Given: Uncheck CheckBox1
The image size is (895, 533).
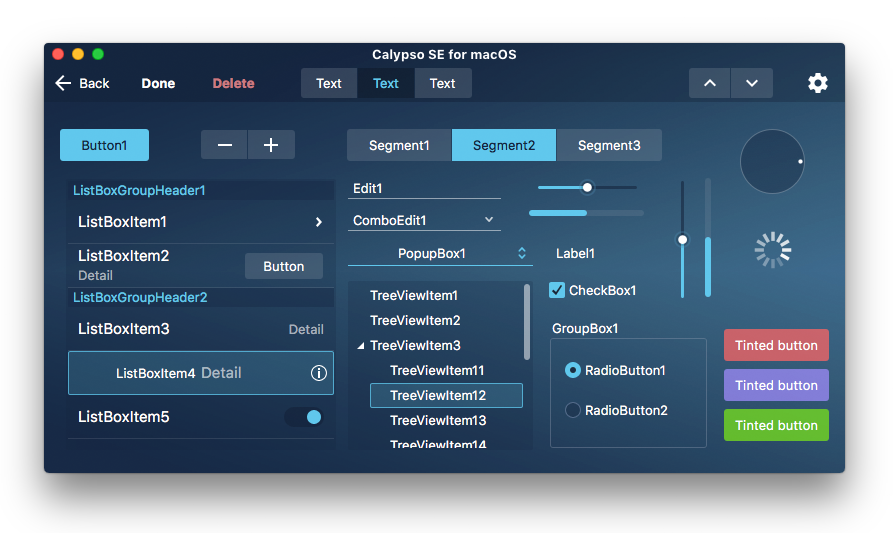Looking at the screenshot, I should pyautogui.click(x=557, y=290).
